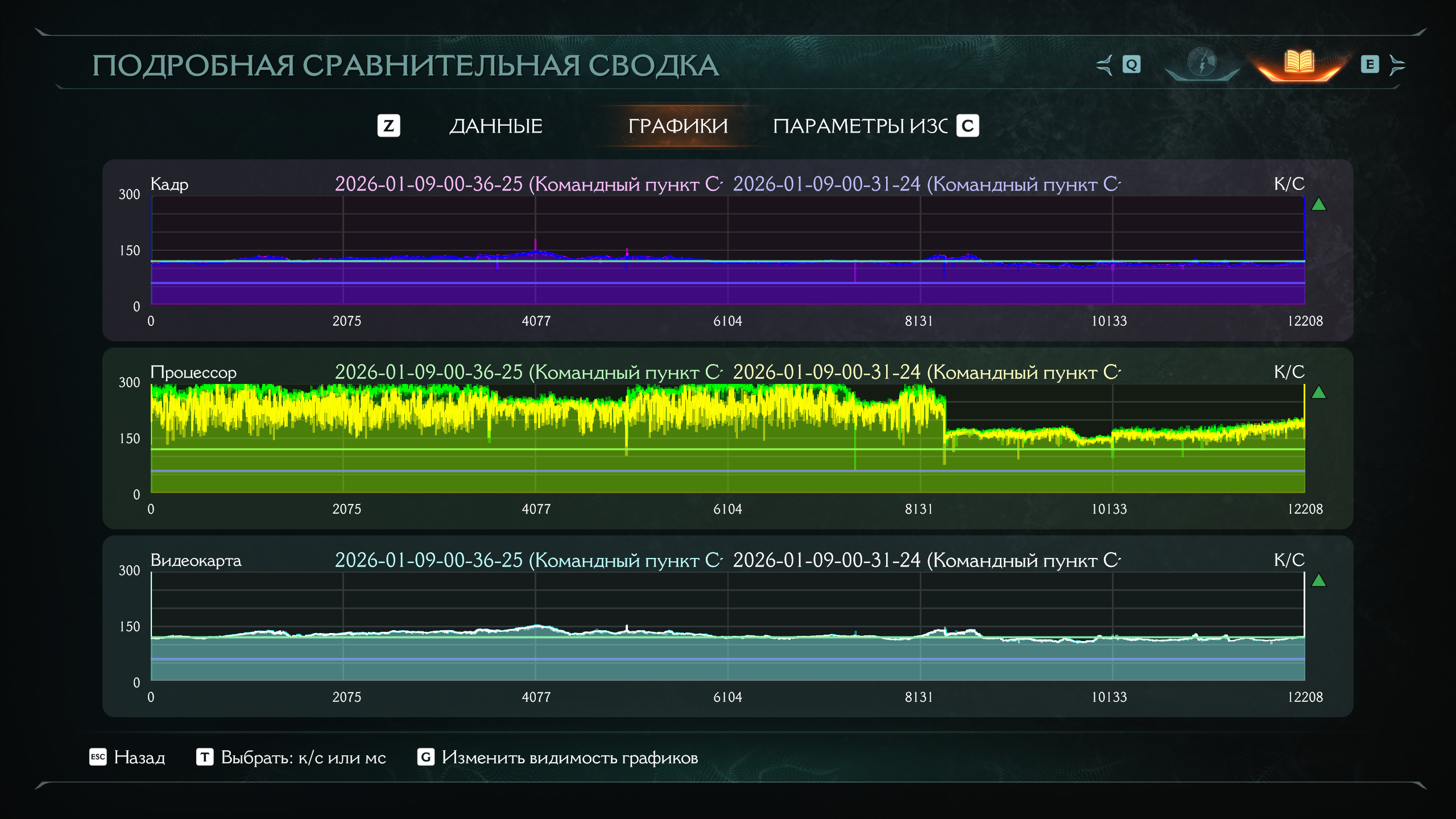Screen dimensions: 1456x819
Task: Open the ПАРАМЕТРЫ ИЗО tab
Action: click(860, 126)
